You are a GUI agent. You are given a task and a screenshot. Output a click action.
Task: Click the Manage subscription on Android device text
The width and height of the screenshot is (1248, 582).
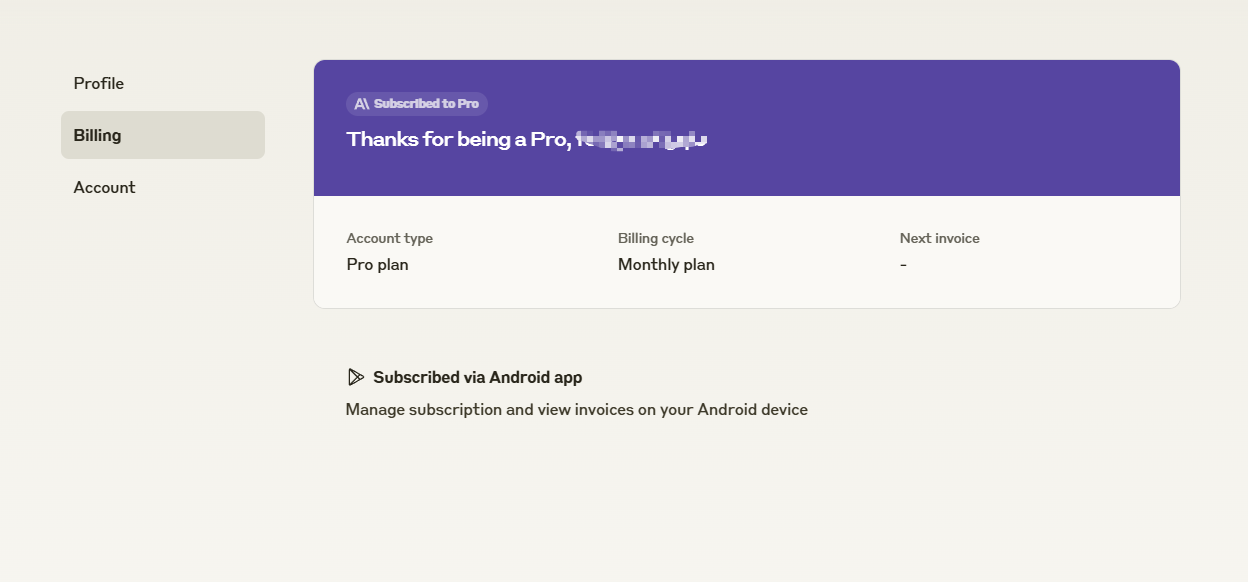576,410
